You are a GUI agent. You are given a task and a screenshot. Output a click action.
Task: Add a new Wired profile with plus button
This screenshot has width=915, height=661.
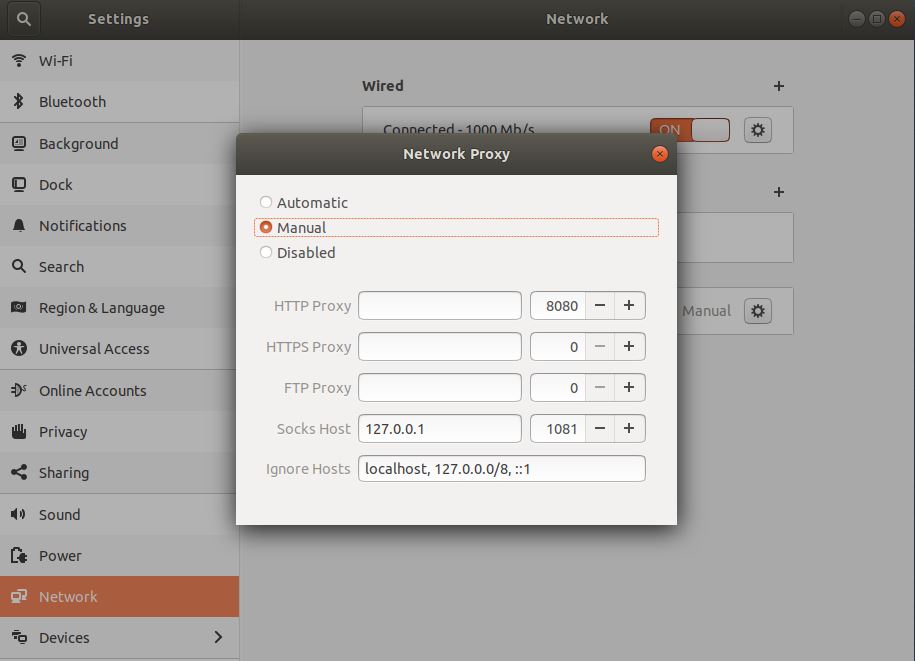779,86
